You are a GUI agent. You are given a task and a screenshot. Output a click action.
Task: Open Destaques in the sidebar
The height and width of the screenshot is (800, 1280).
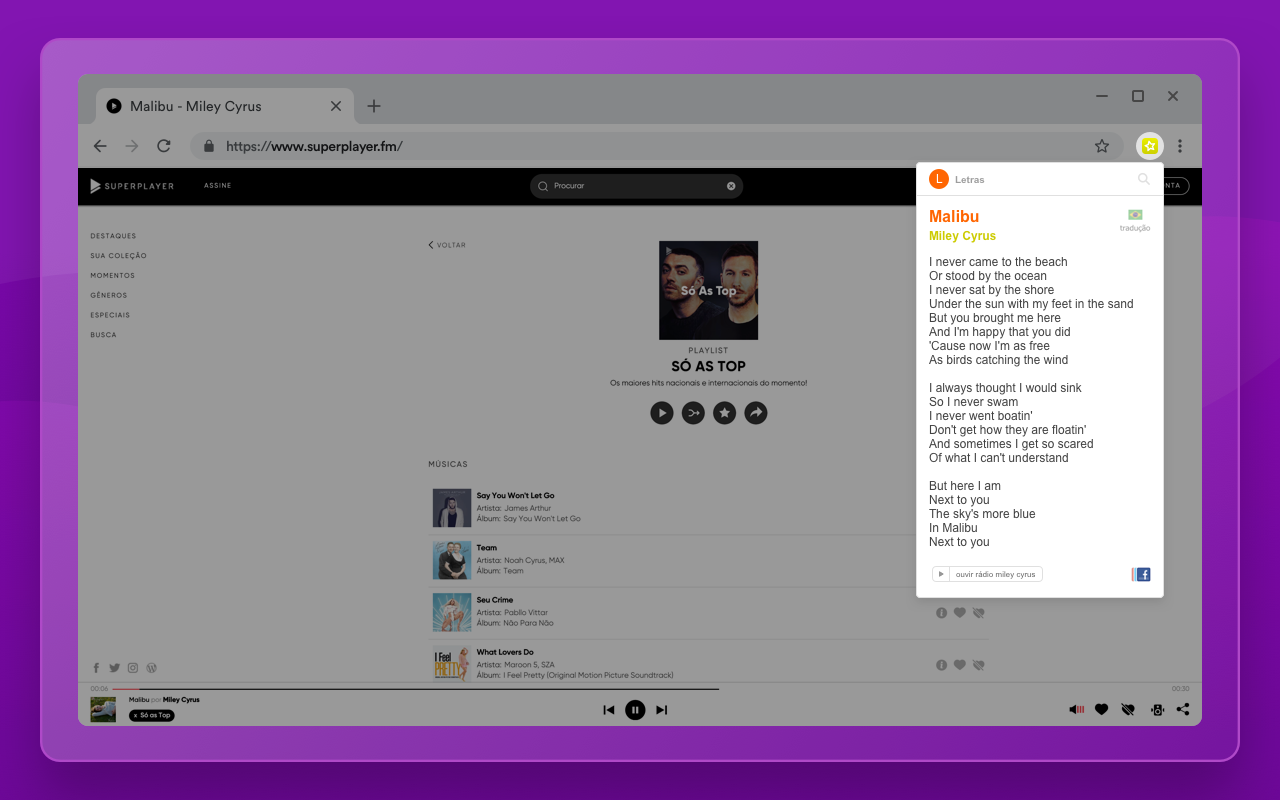(x=113, y=236)
